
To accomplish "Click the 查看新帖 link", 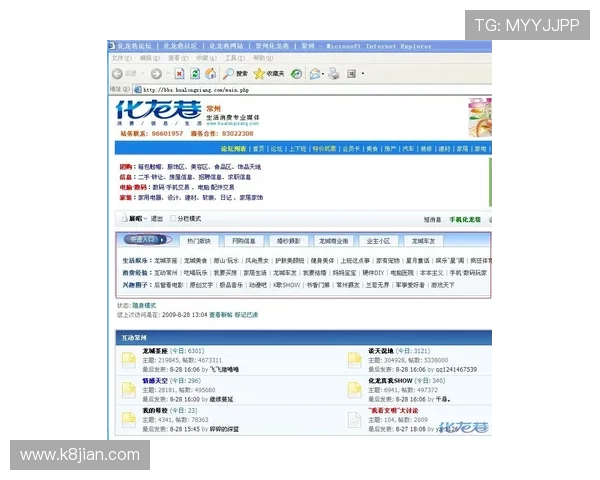I will pos(221,315).
